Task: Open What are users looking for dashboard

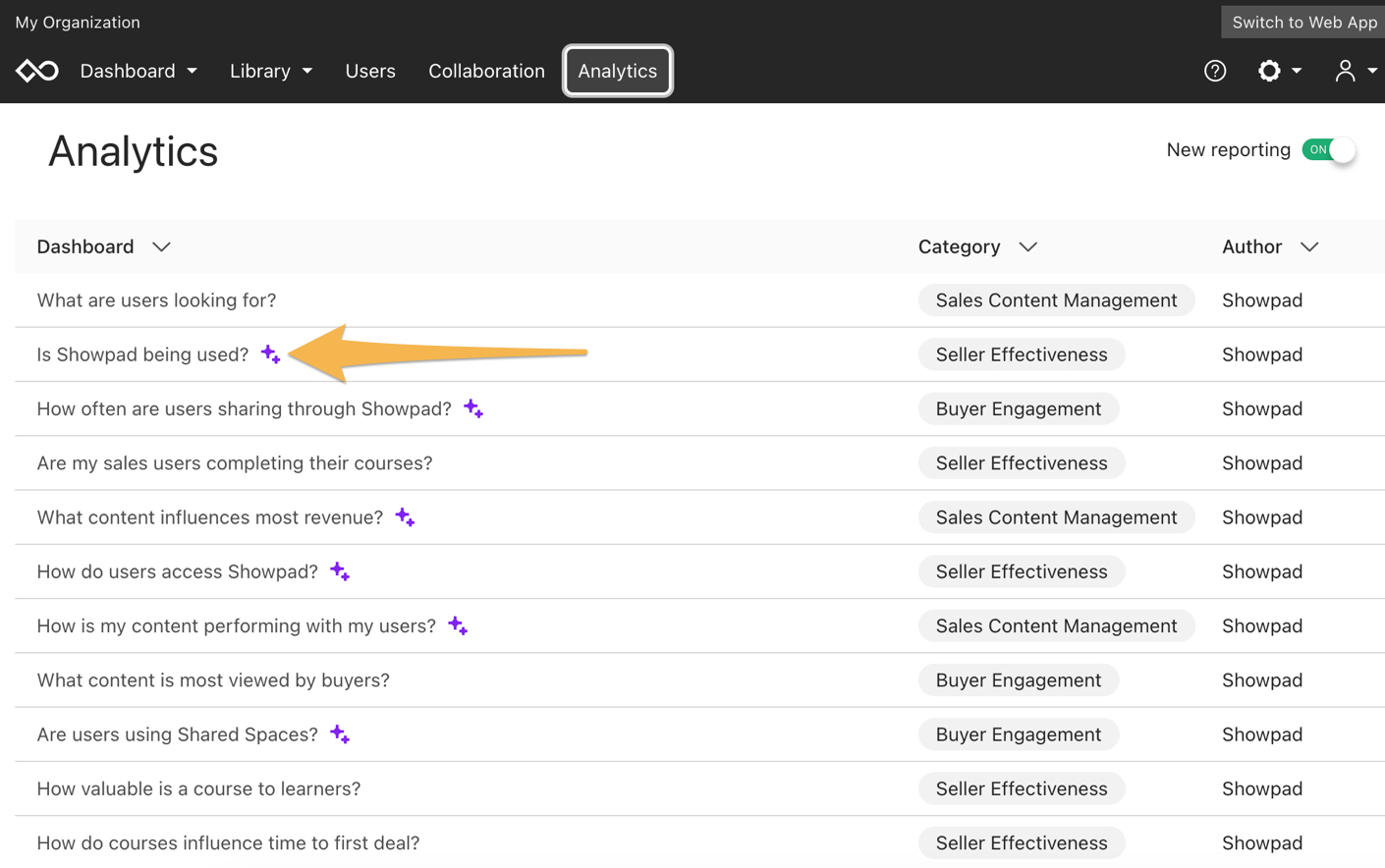Action: coord(156,300)
